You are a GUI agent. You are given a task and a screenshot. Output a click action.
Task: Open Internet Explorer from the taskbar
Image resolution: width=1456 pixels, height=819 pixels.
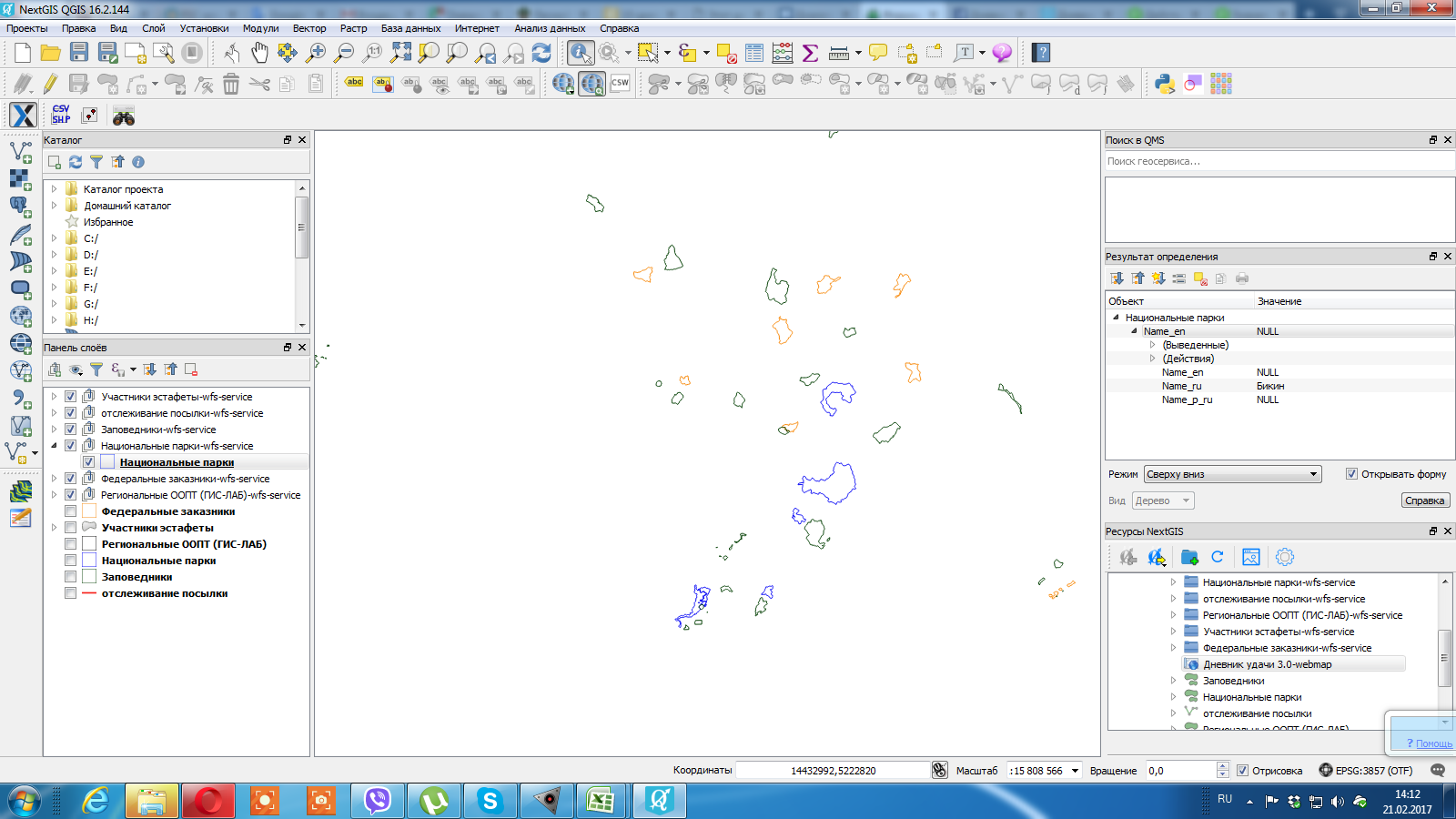point(96,801)
